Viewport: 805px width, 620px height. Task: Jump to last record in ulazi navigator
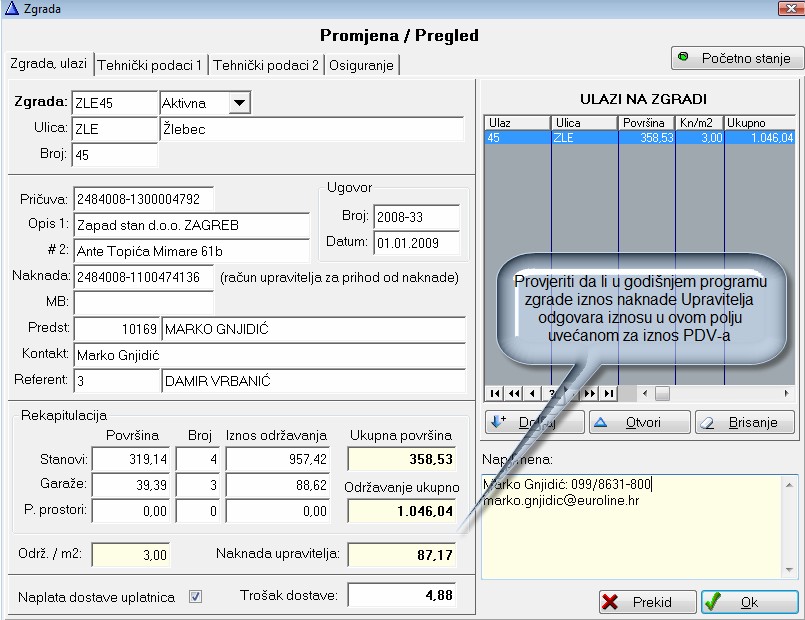[x=609, y=393]
